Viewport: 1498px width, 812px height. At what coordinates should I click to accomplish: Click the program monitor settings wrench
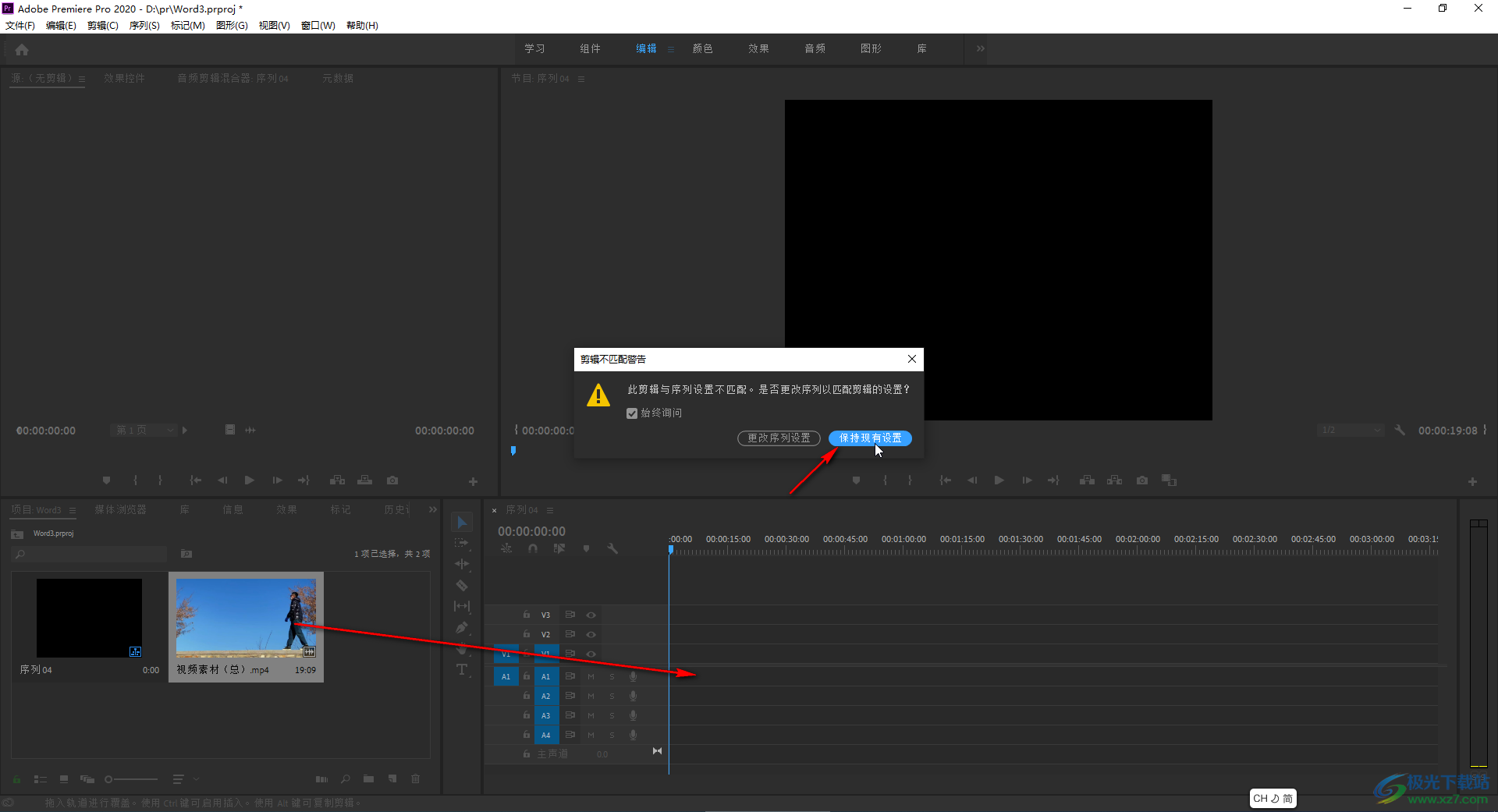(1400, 431)
